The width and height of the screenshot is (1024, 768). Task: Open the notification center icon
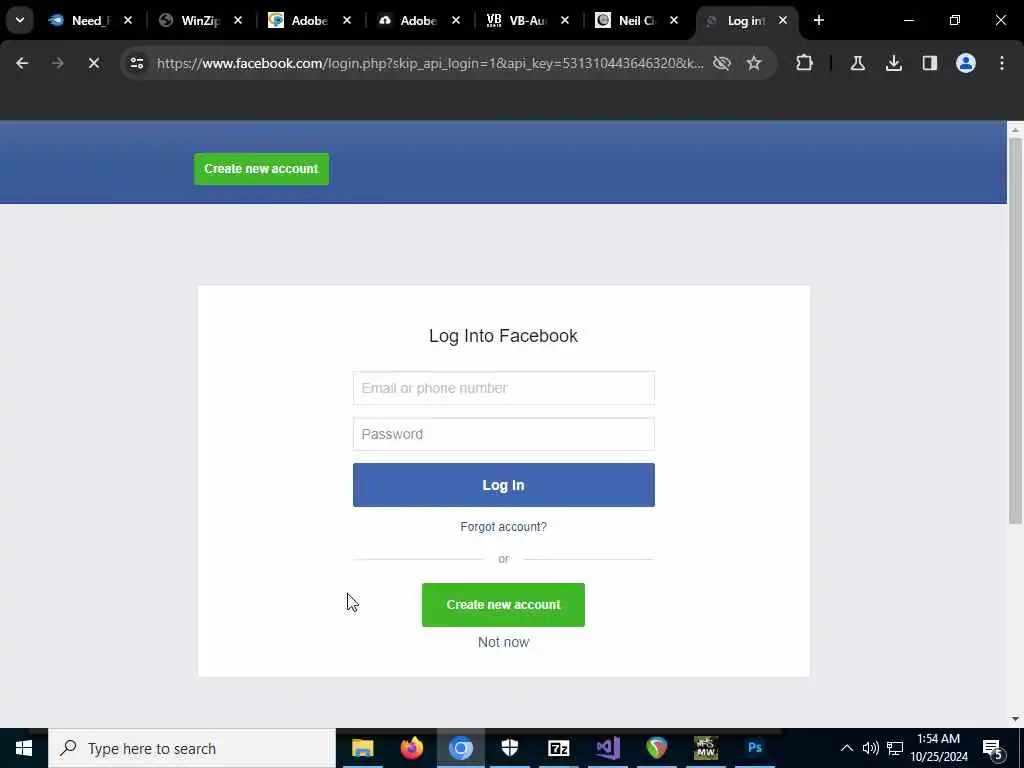point(993,750)
